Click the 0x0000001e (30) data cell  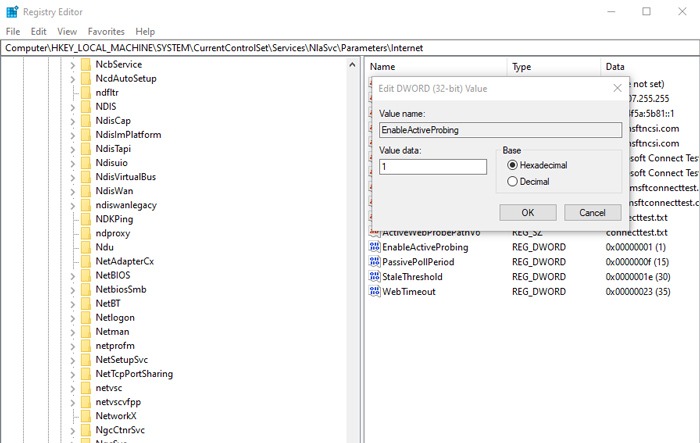point(638,276)
